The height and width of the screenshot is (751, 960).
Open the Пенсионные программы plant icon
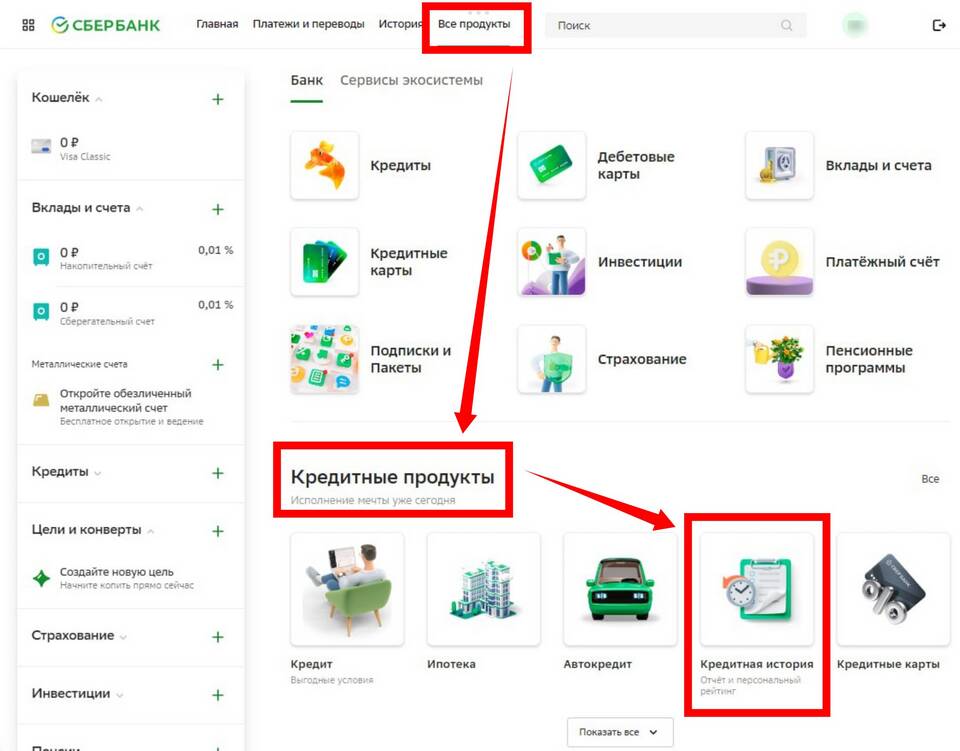coord(779,359)
